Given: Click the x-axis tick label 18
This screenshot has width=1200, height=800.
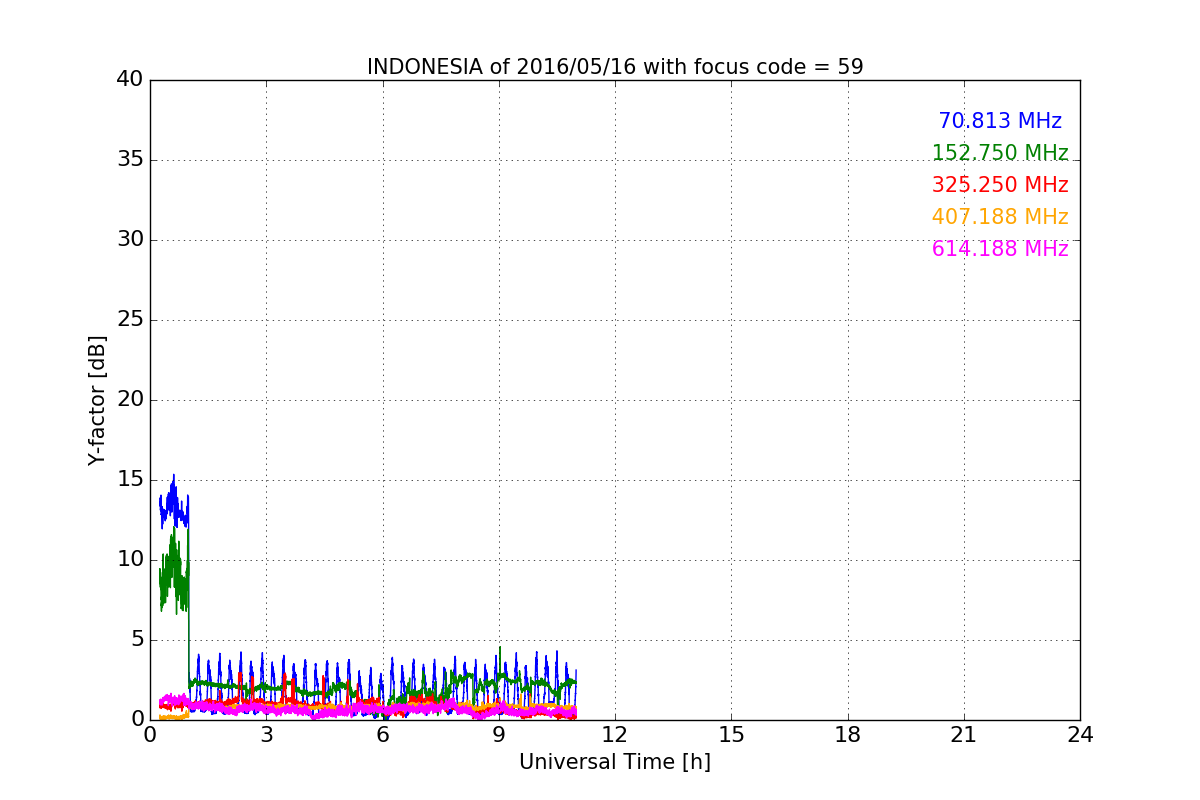Looking at the screenshot, I should pyautogui.click(x=848, y=735).
